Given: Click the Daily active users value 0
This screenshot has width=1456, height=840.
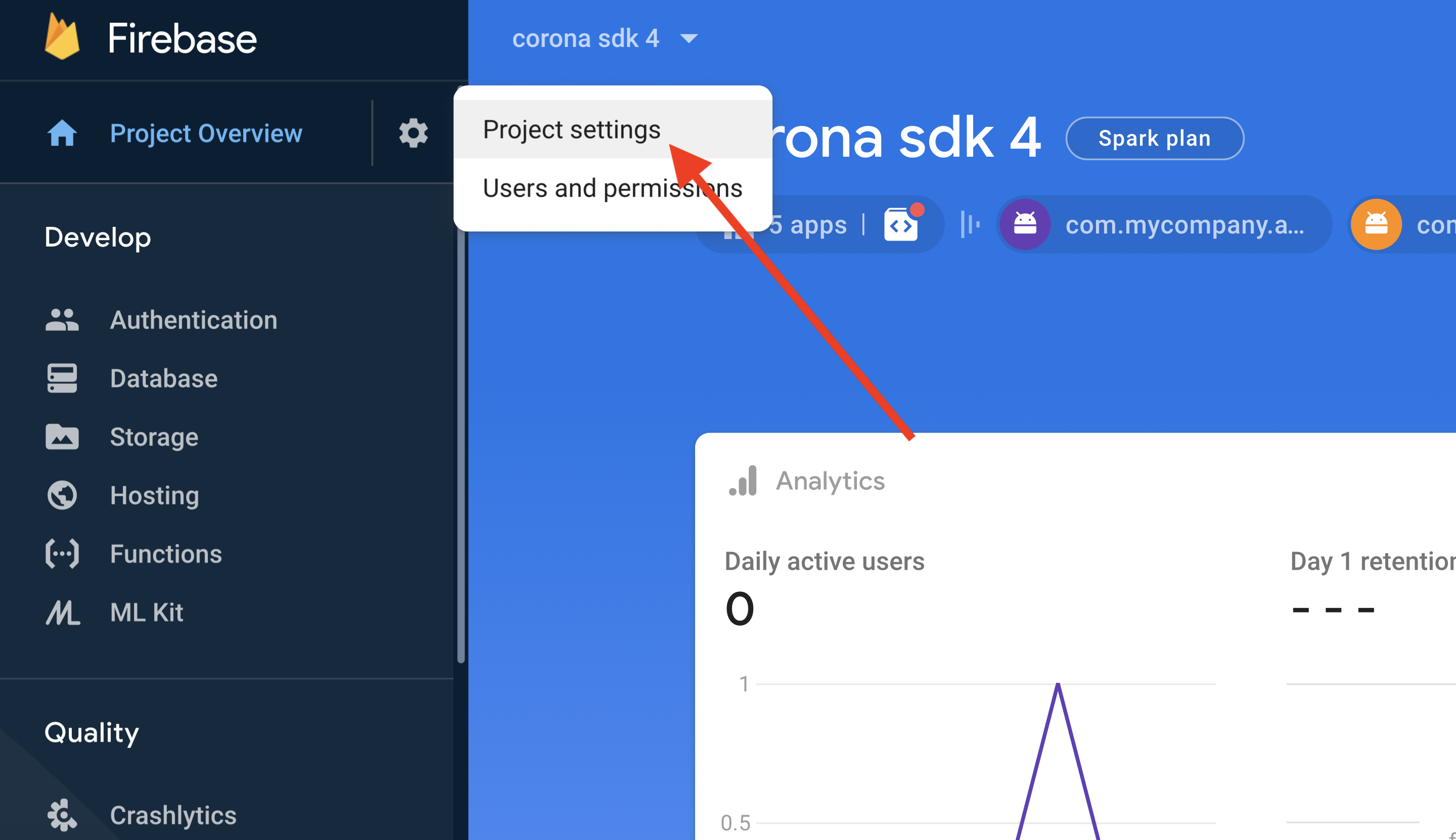Looking at the screenshot, I should click(739, 609).
